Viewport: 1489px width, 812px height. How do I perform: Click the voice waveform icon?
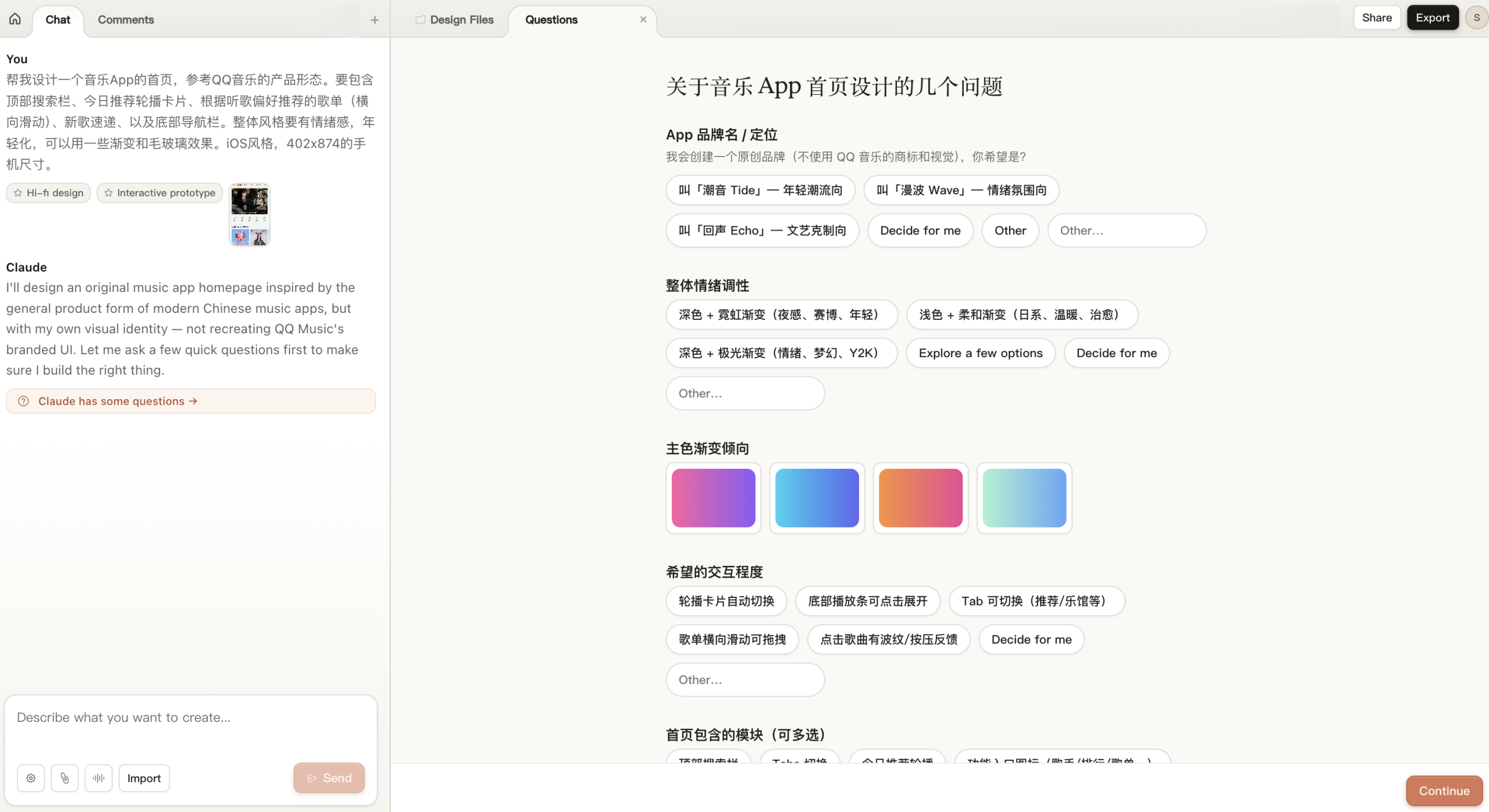pyautogui.click(x=98, y=778)
